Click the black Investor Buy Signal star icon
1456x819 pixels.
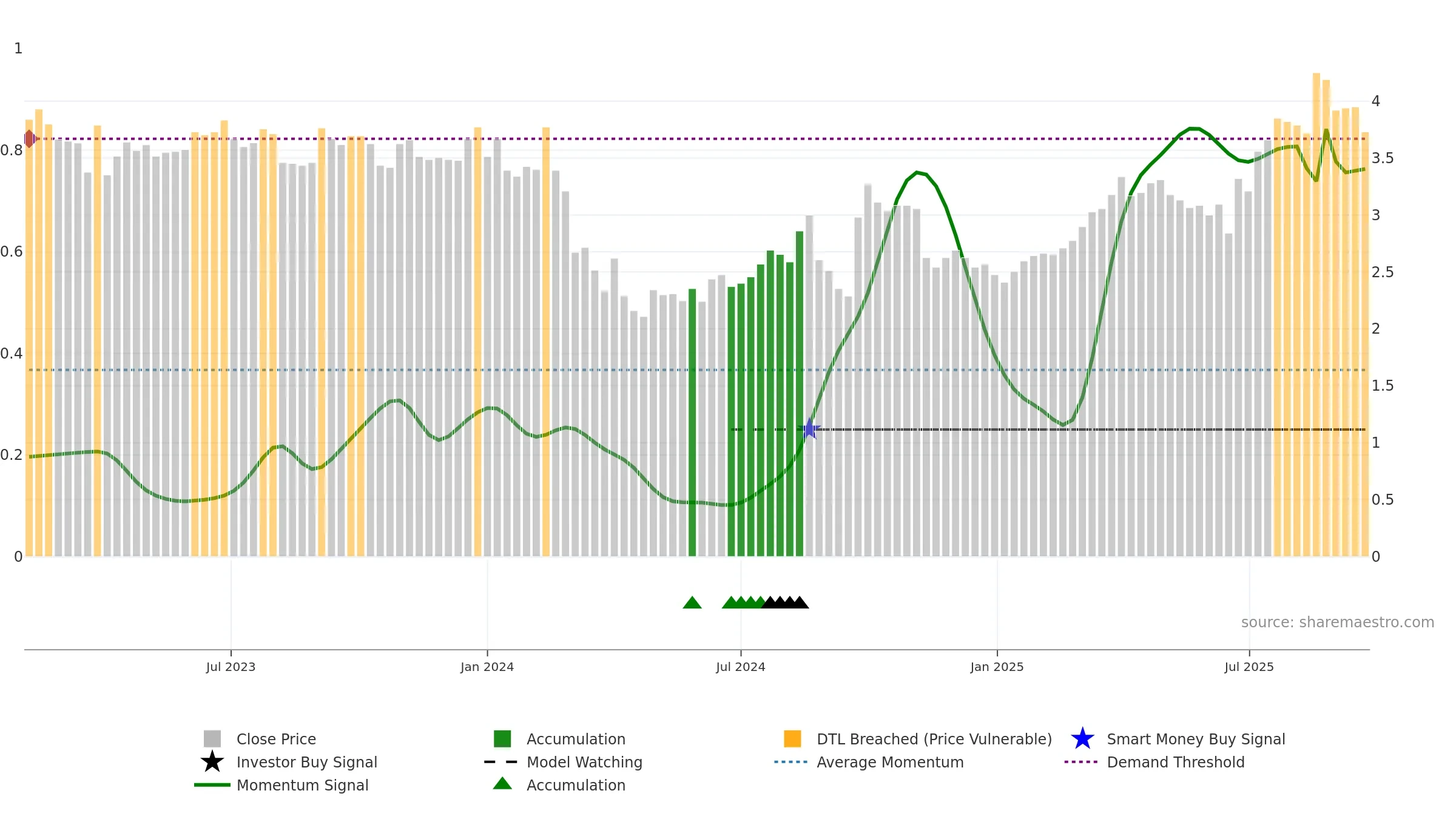click(212, 762)
